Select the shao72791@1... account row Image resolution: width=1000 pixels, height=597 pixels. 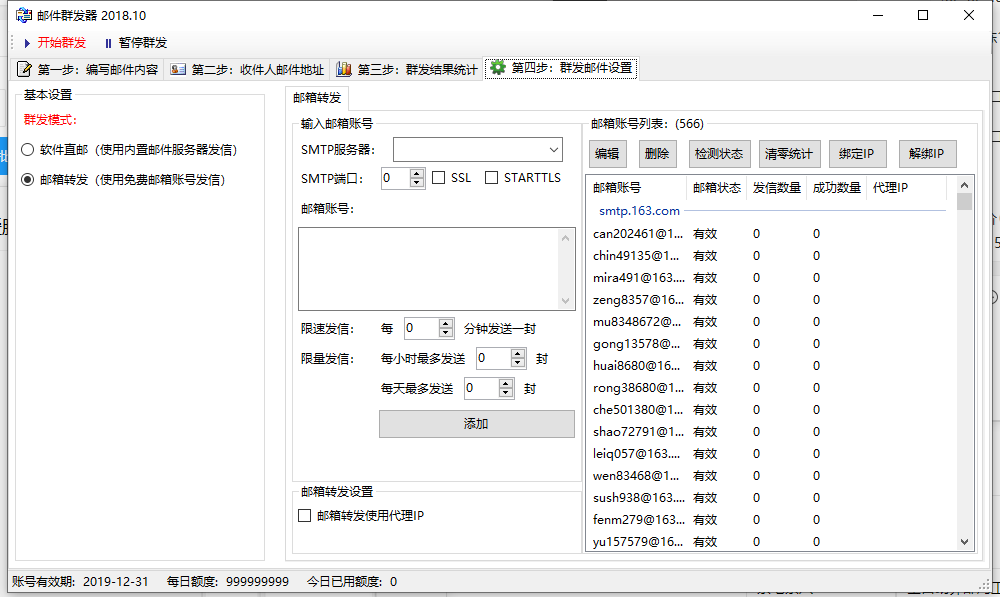765,432
